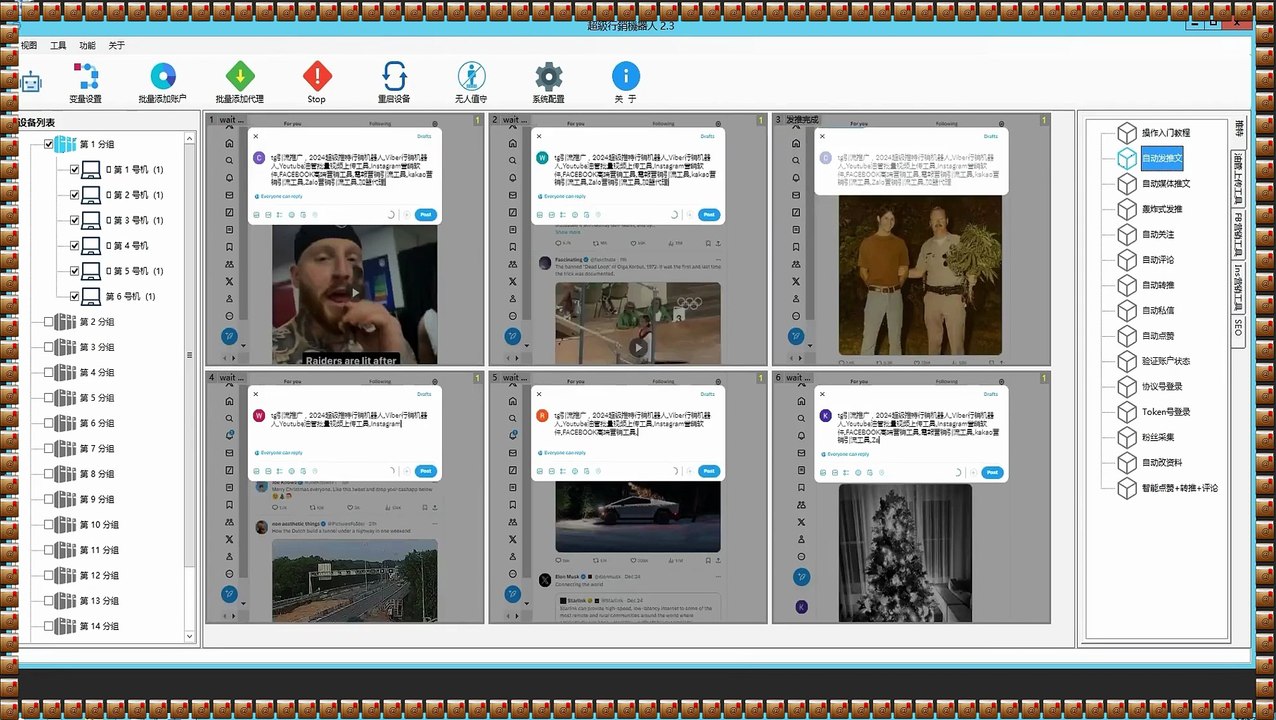The width and height of the screenshot is (1276, 720).
Task: Click the robot logo icon in toolbar
Action: [32, 83]
